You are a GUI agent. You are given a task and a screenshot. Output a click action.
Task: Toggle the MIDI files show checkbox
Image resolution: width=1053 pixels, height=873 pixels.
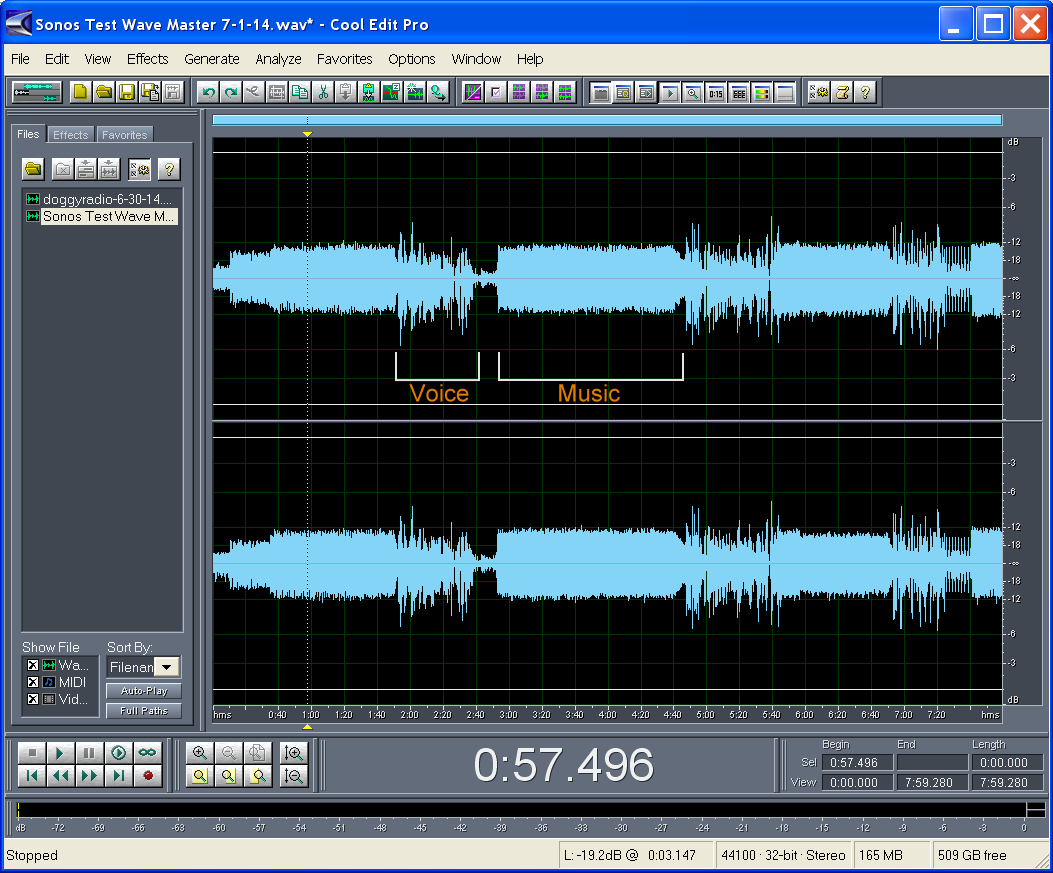coord(33,682)
